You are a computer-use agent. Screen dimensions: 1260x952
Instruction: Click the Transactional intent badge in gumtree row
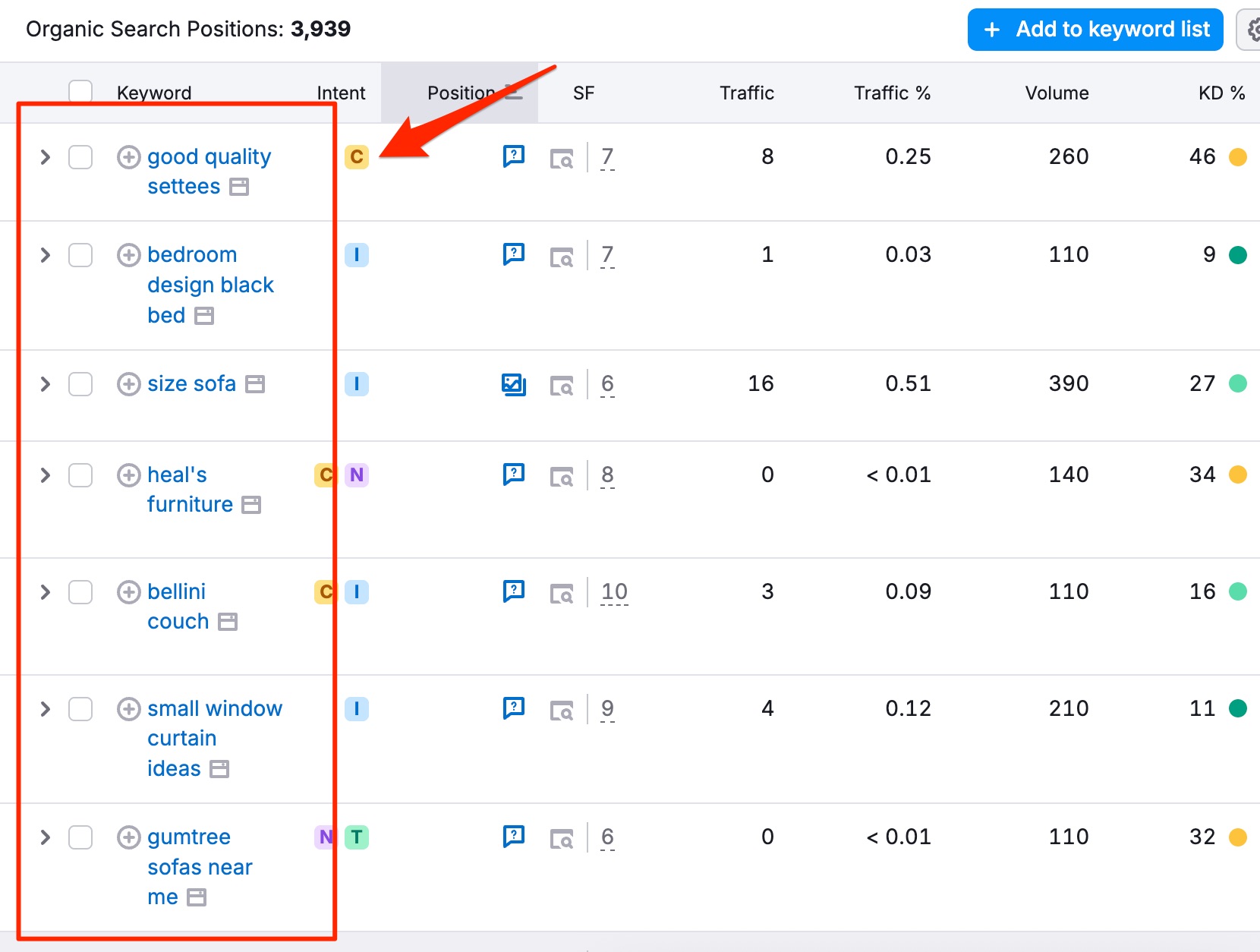356,837
